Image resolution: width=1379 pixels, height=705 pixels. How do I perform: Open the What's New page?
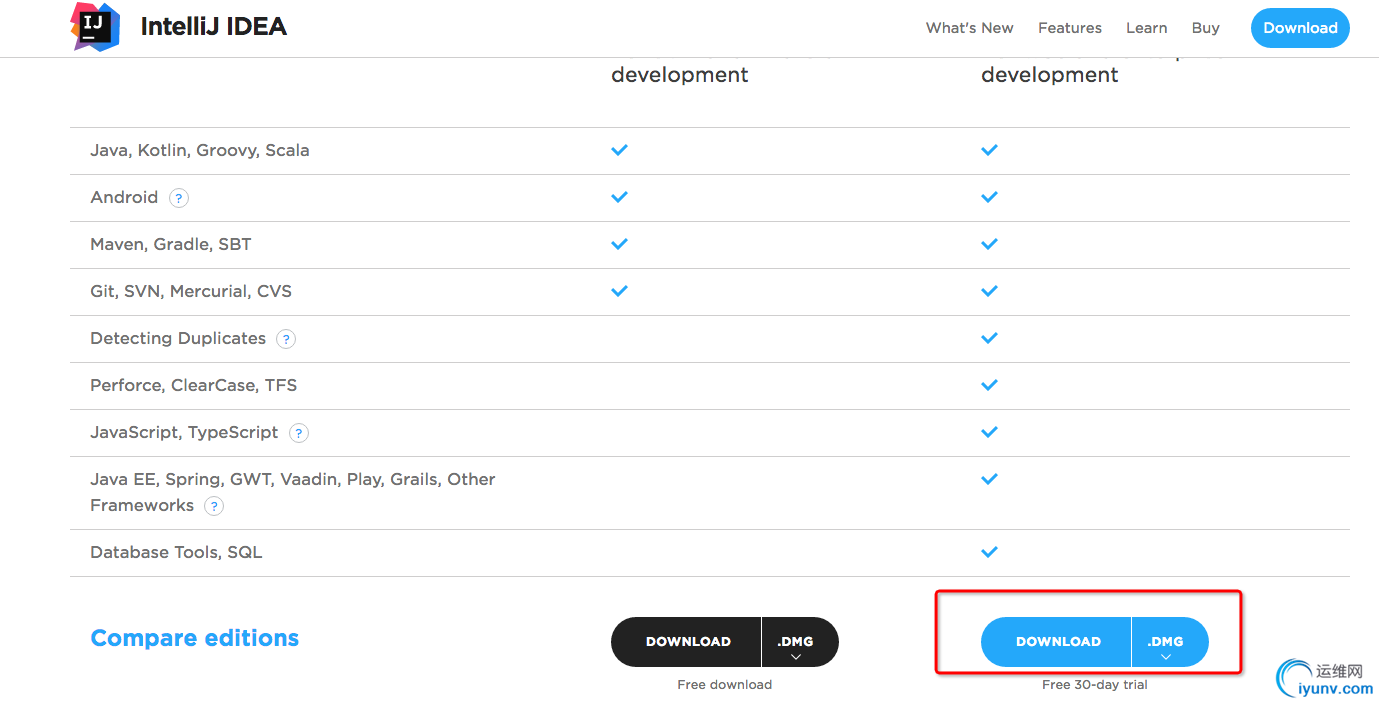click(x=969, y=28)
